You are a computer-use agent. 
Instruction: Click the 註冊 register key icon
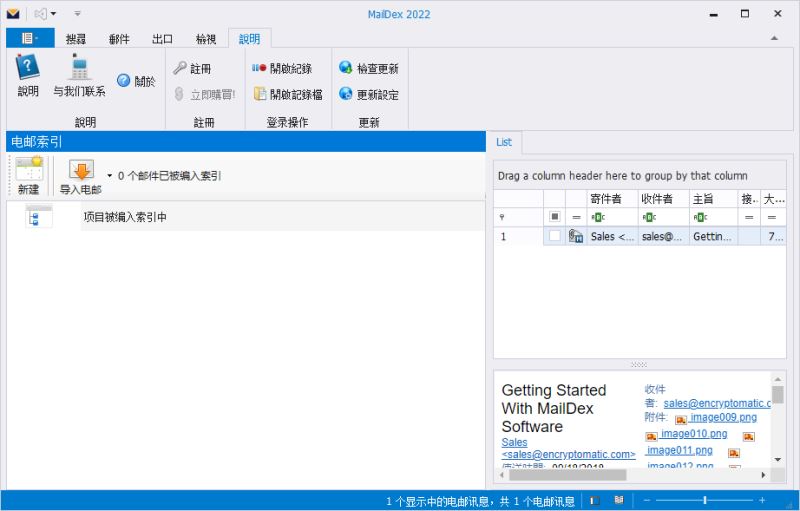180,68
